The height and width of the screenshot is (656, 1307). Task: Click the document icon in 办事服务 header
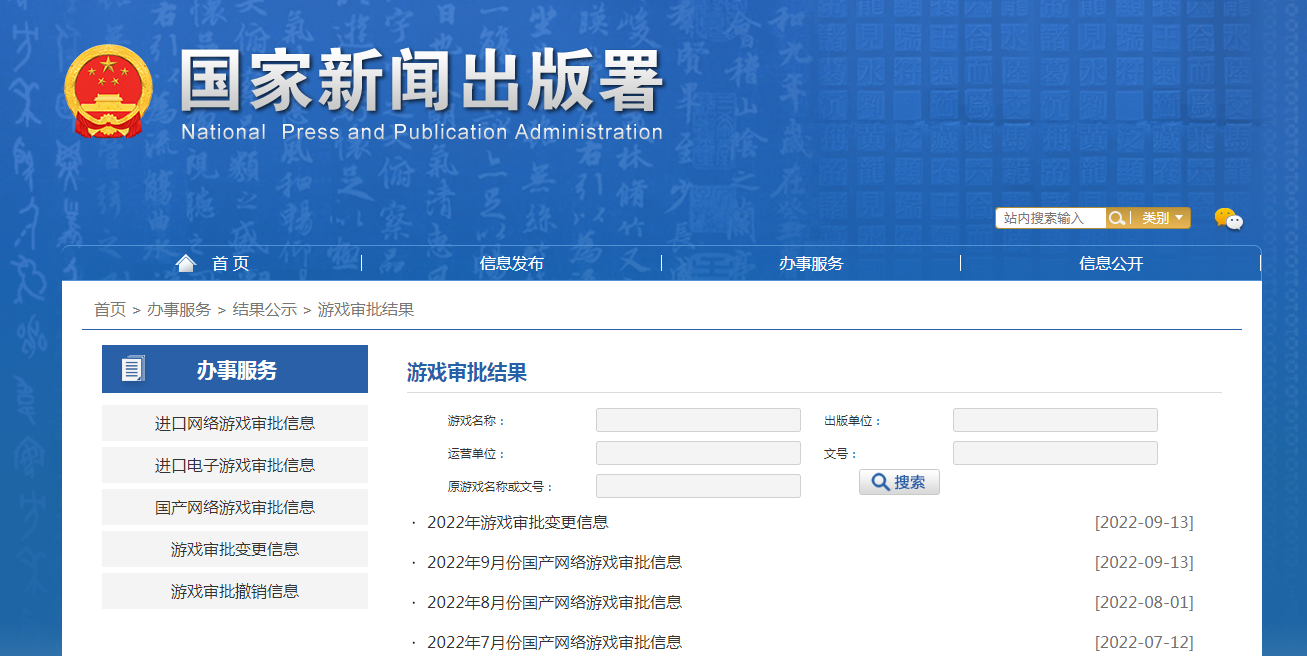click(133, 369)
